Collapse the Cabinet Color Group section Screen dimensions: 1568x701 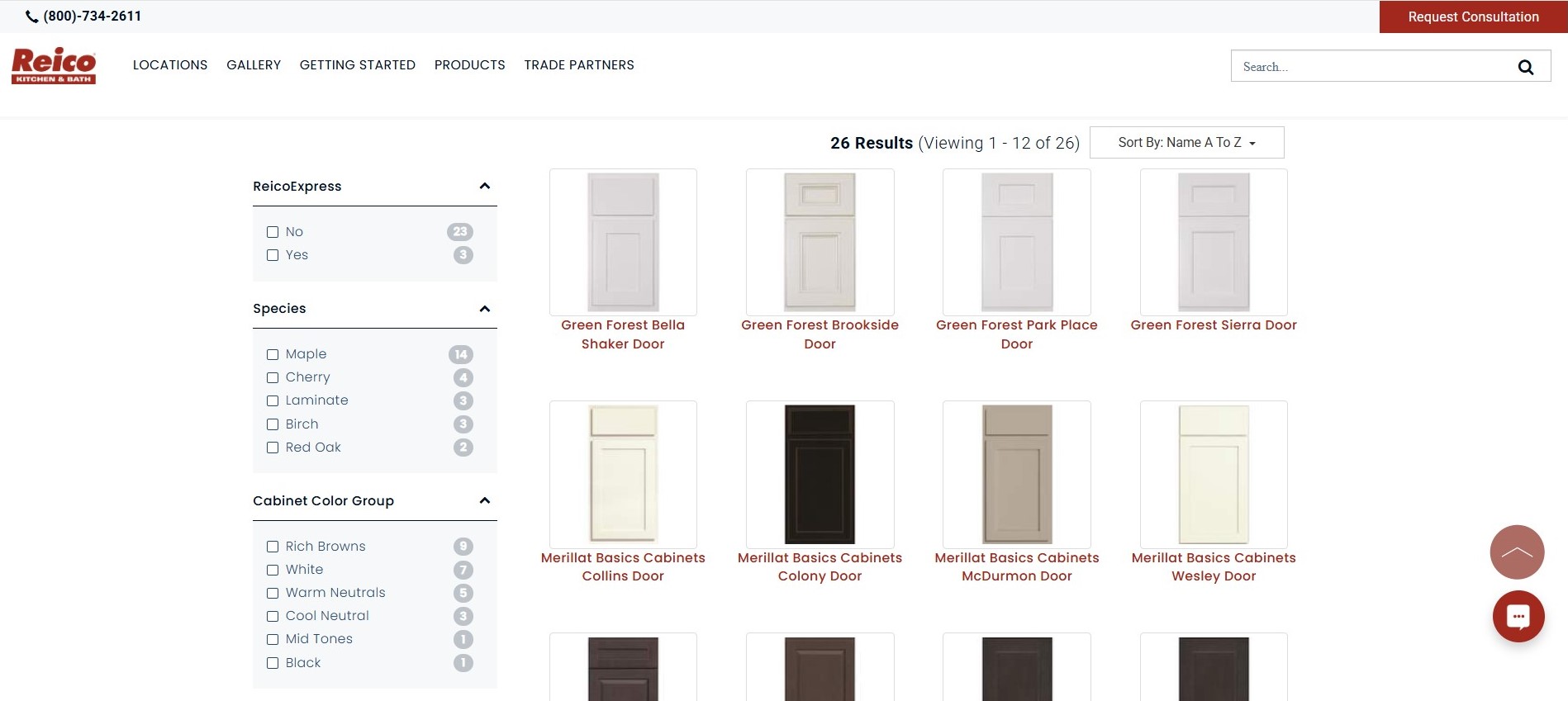click(485, 500)
